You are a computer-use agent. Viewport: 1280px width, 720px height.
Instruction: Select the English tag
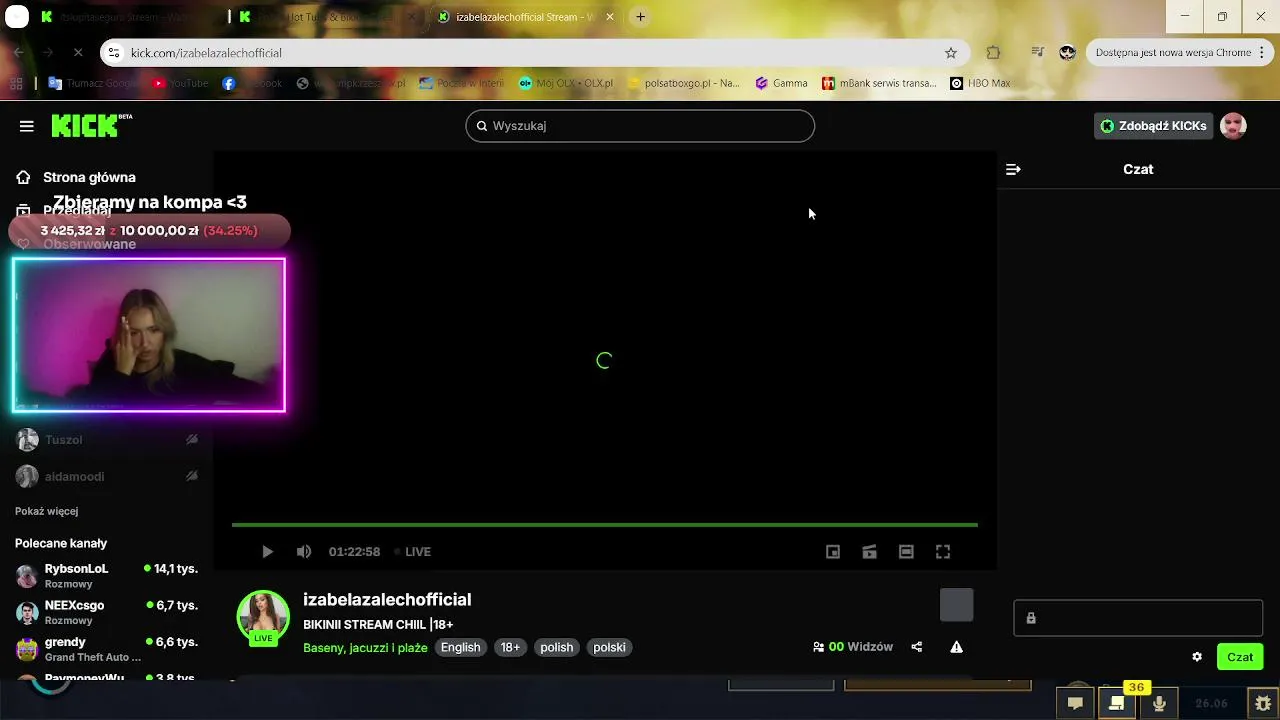(461, 648)
